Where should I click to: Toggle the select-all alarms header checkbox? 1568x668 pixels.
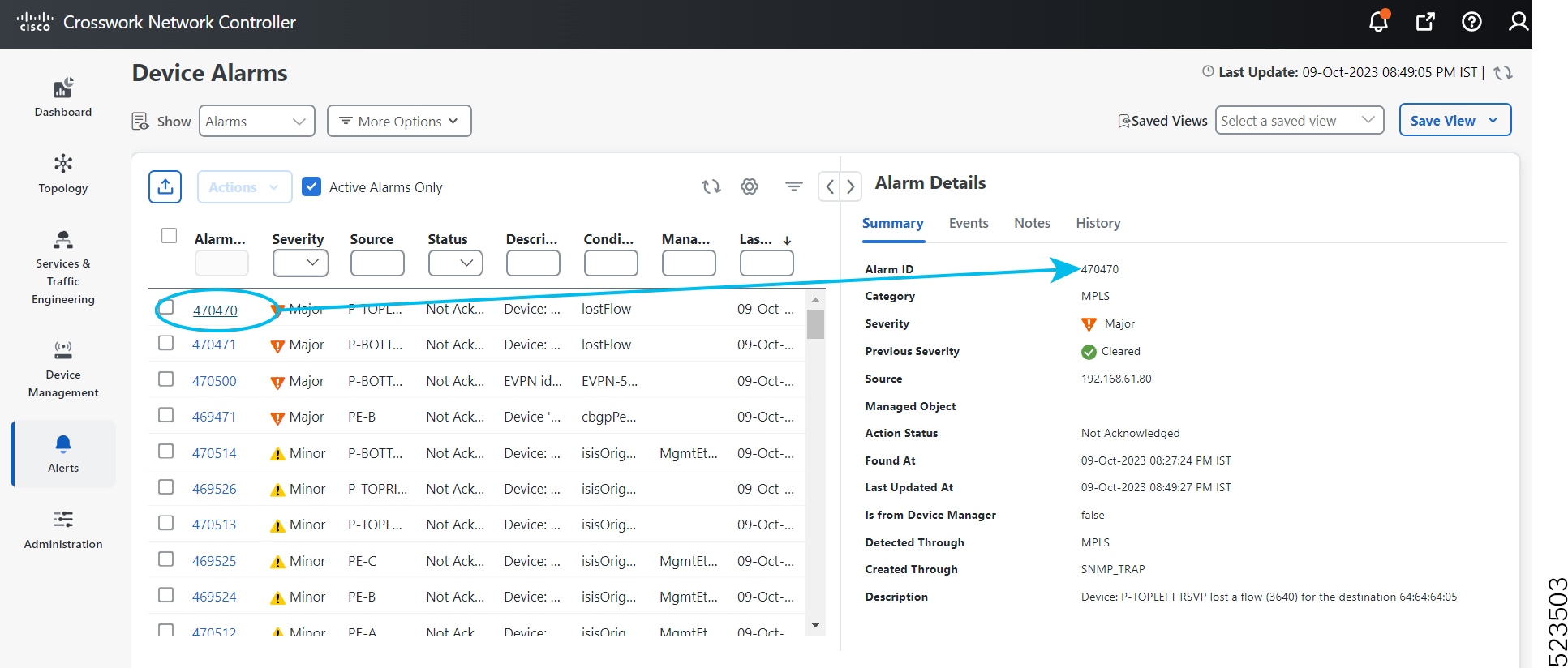(x=169, y=236)
